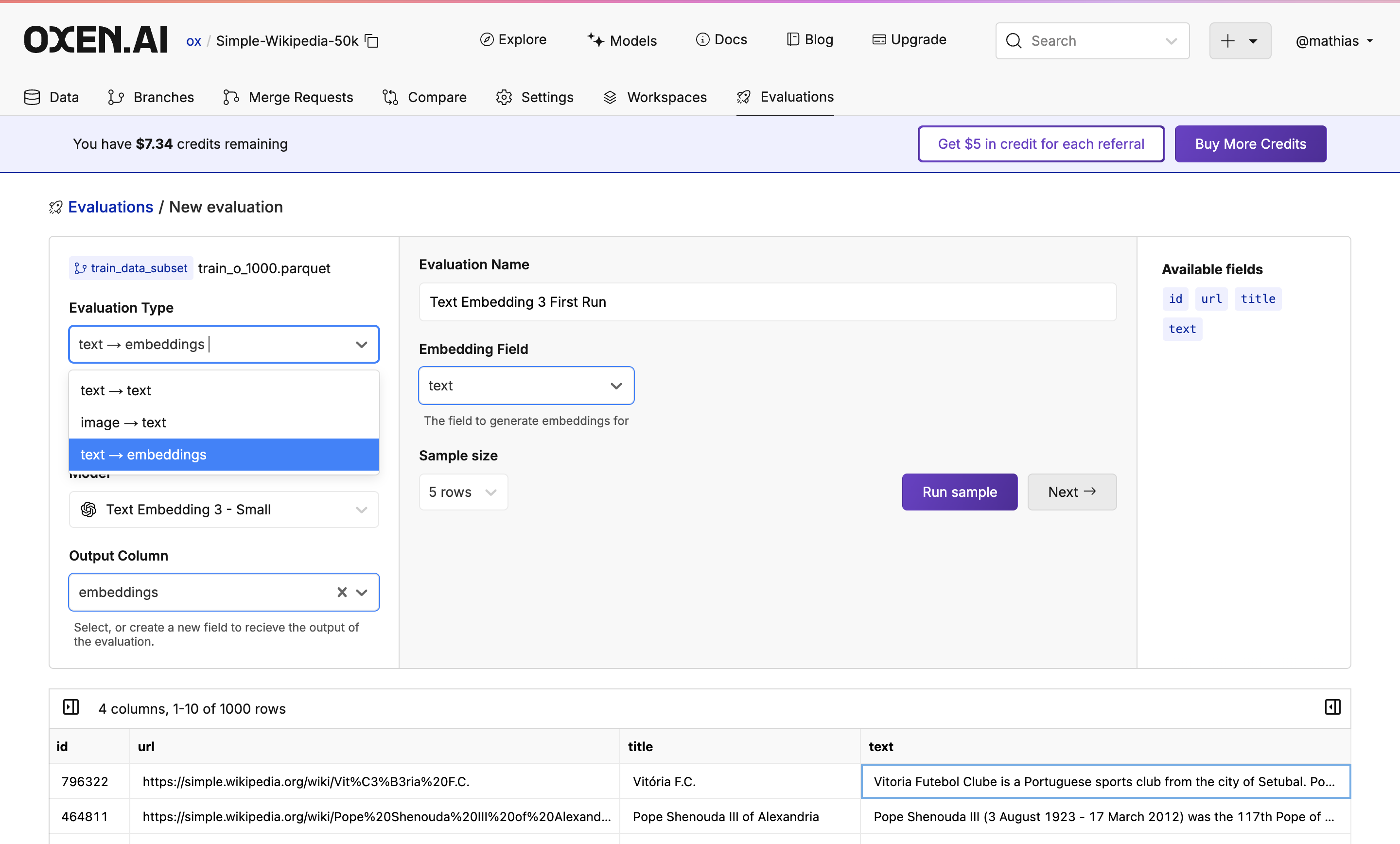Click the Evaluation Name input field

767,302
